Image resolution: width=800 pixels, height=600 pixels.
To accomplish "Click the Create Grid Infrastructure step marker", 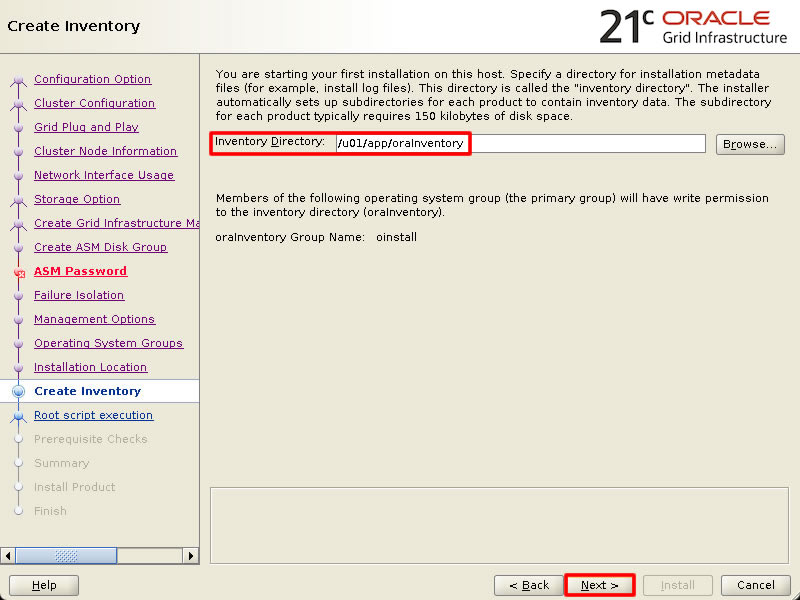I will (x=18, y=224).
